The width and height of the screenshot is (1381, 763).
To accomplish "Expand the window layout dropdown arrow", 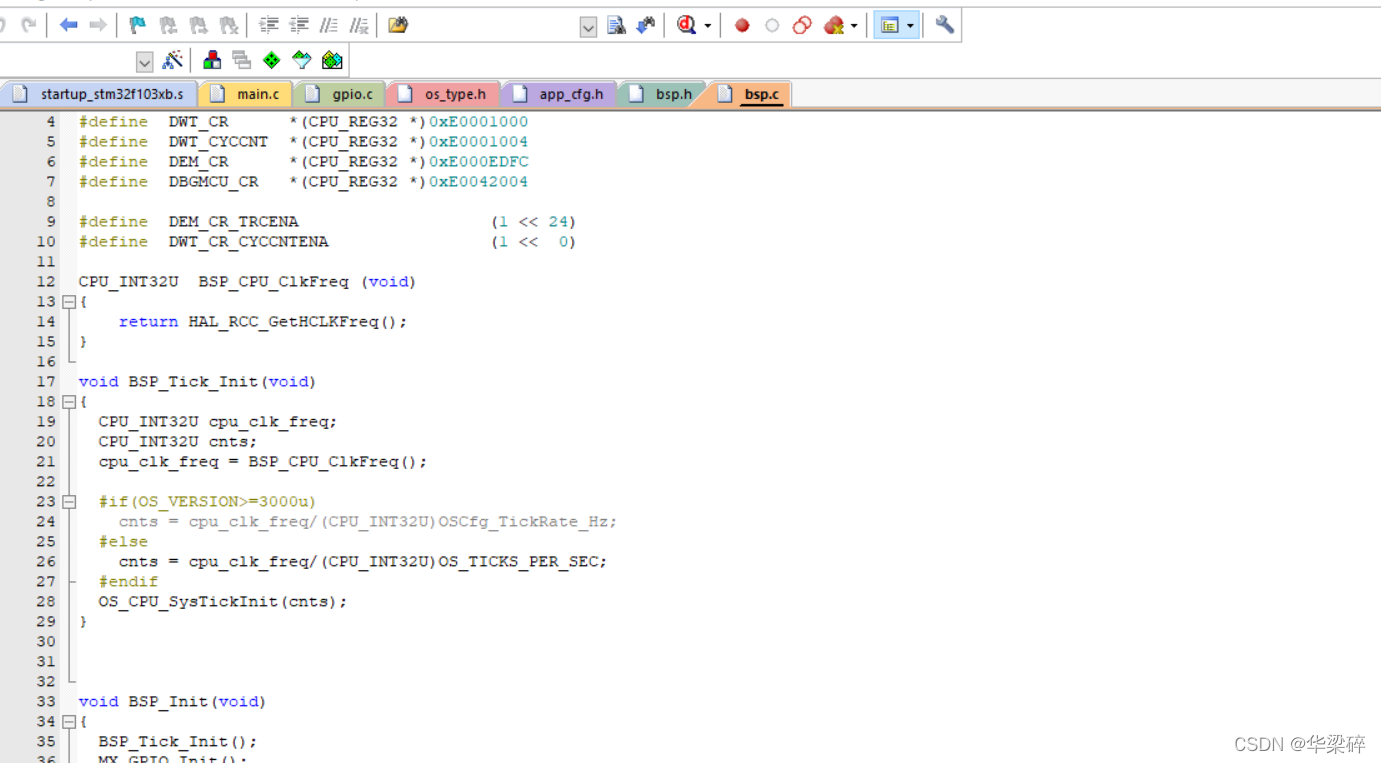I will 910,26.
